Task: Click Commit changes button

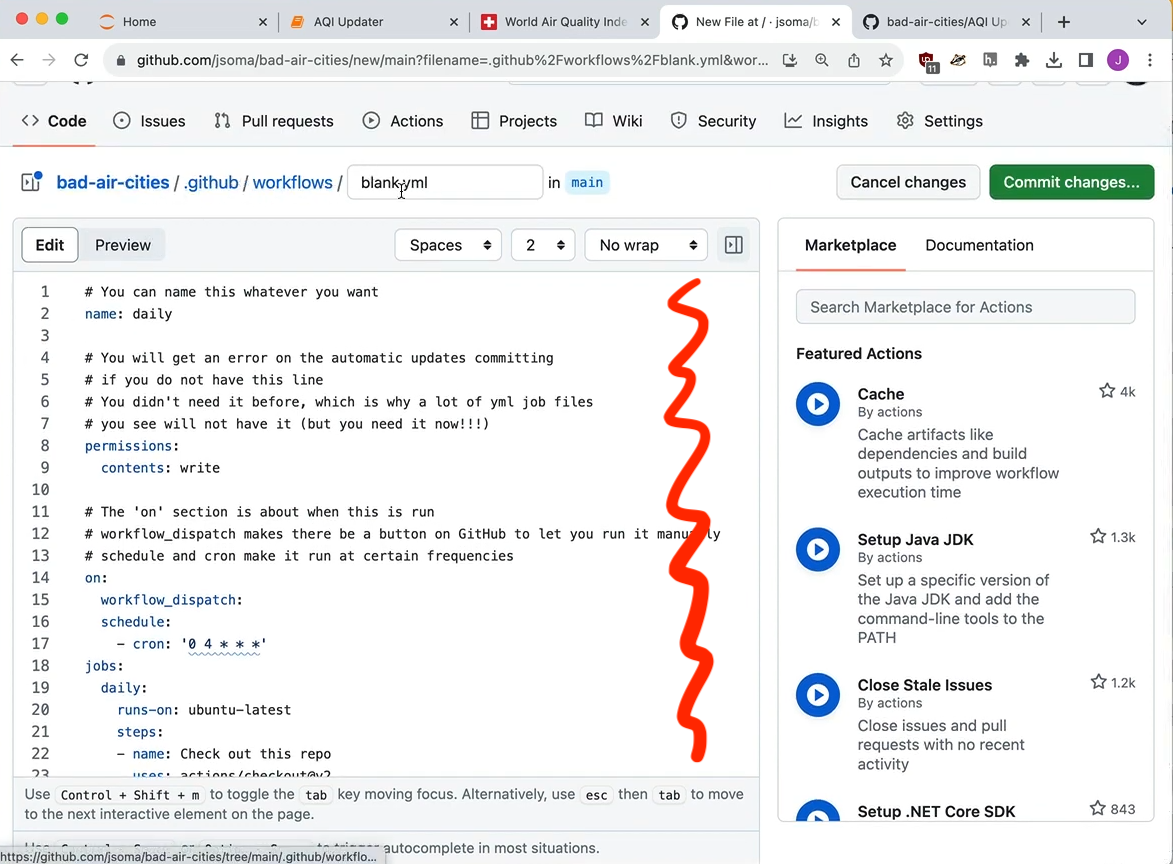Action: pyautogui.click(x=1071, y=183)
